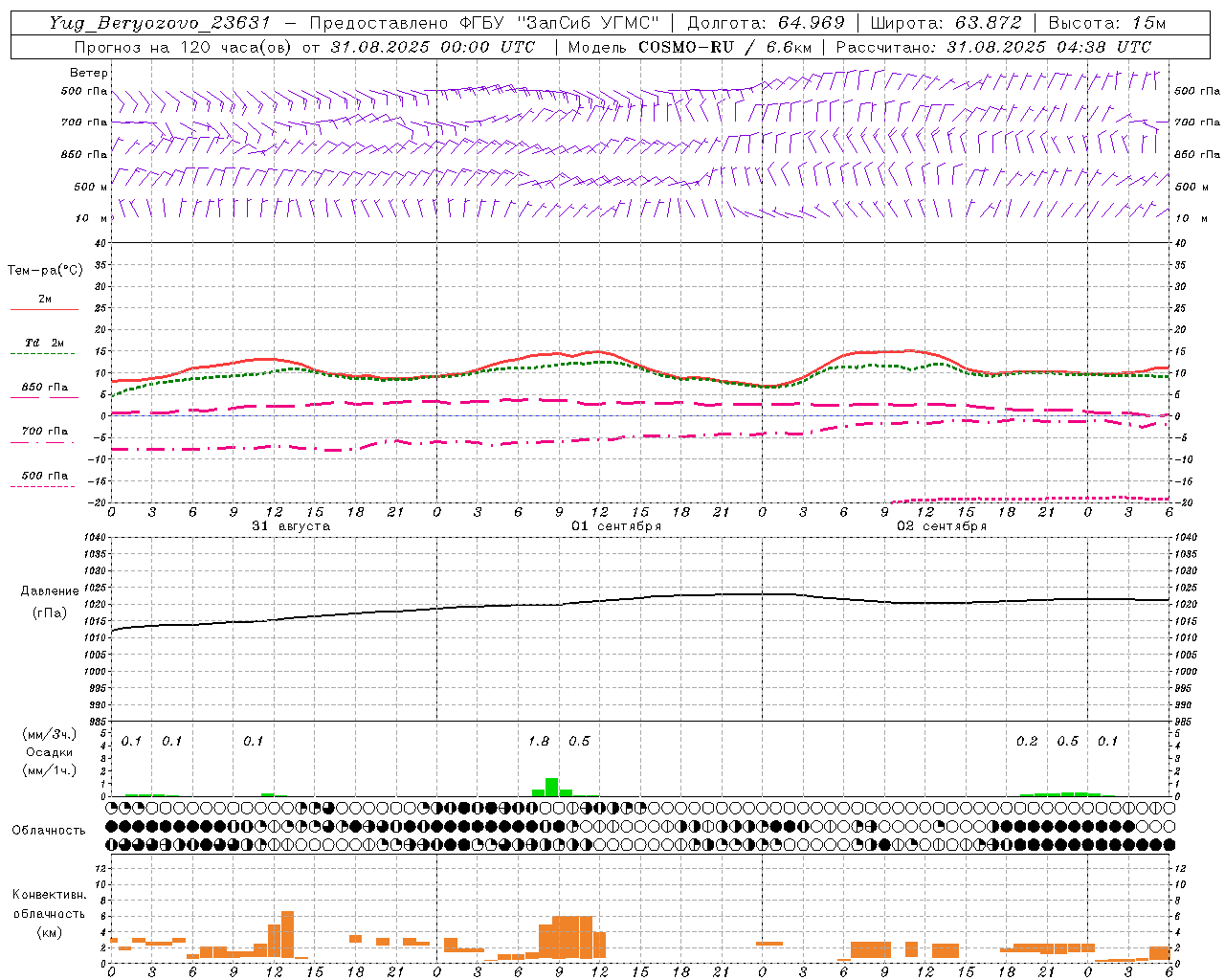1225x980 pixels.
Task: Click the Прогноз на 120 часа(ов) text
Action: [182, 47]
